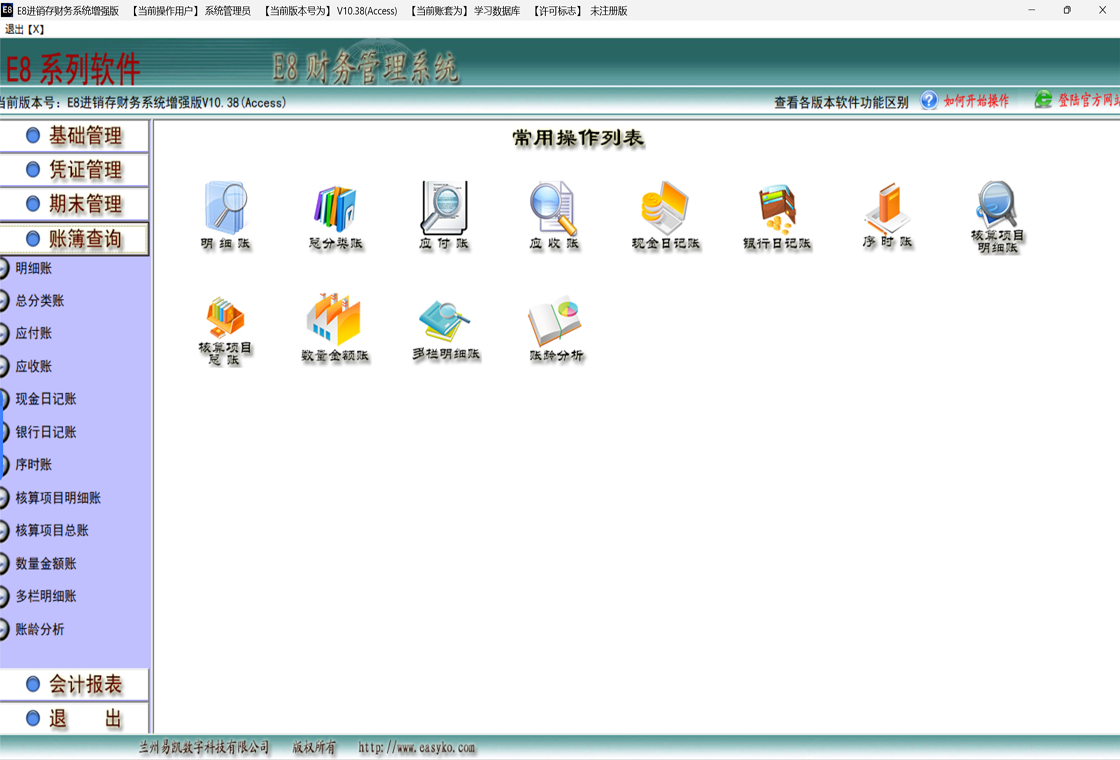Select 应收账 in the sidebar list
The image size is (1120, 760).
tap(33, 366)
